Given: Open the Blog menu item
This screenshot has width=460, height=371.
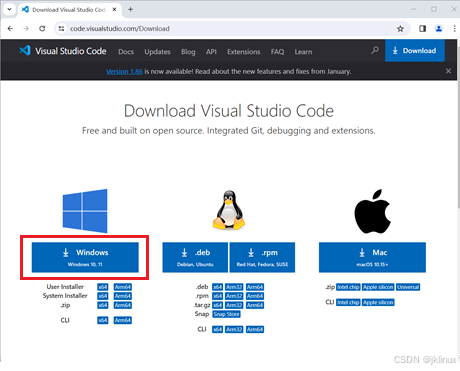Looking at the screenshot, I should (188, 52).
